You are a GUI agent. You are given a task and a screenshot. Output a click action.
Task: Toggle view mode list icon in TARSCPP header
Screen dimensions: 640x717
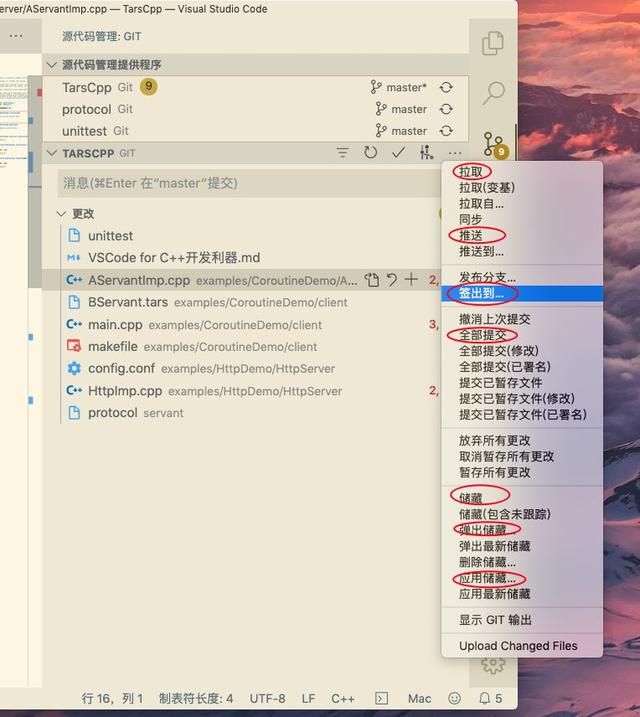click(342, 153)
